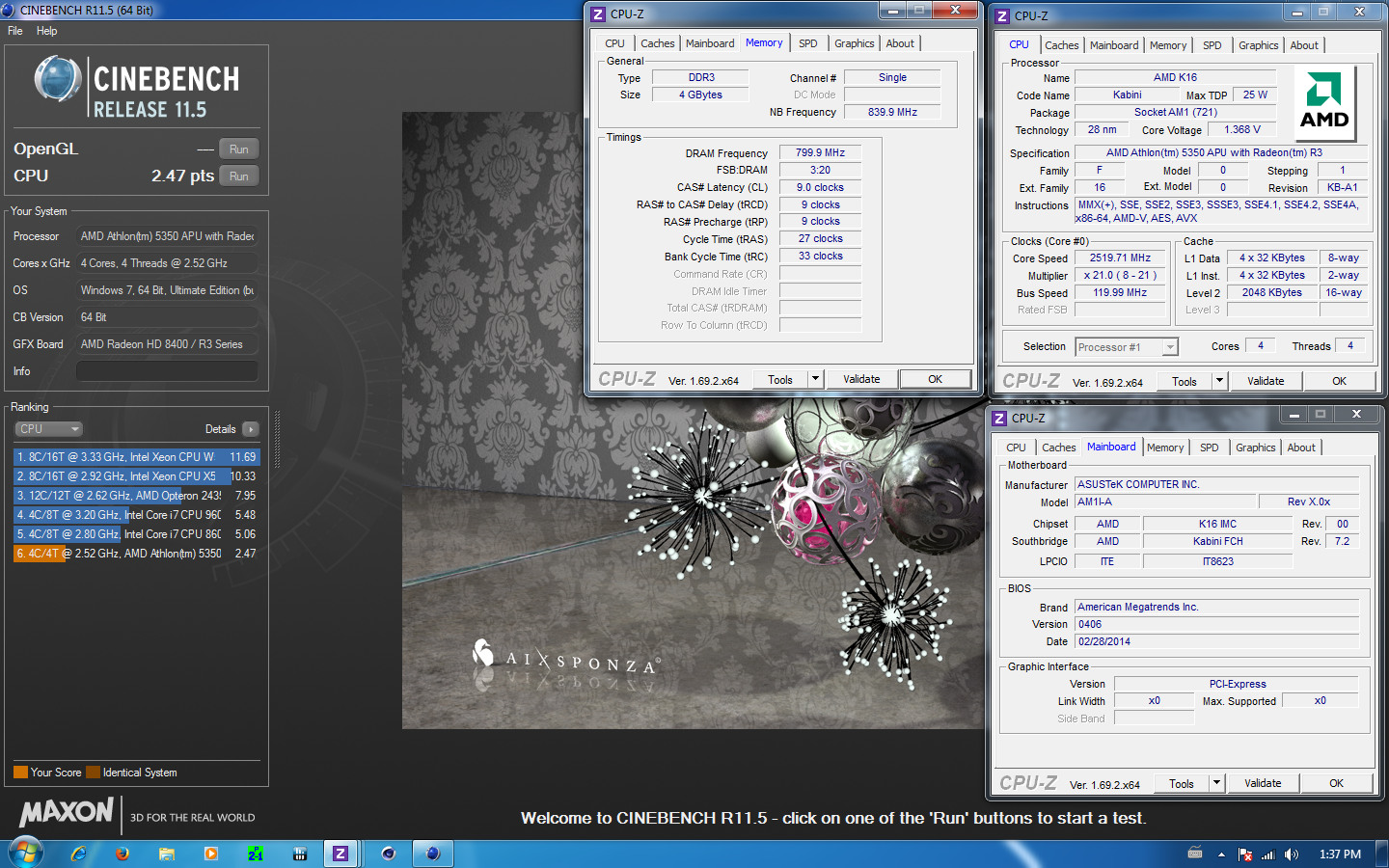Image resolution: width=1389 pixels, height=868 pixels.
Task: Open Tools dropdown arrow in CPU window
Action: (1219, 382)
